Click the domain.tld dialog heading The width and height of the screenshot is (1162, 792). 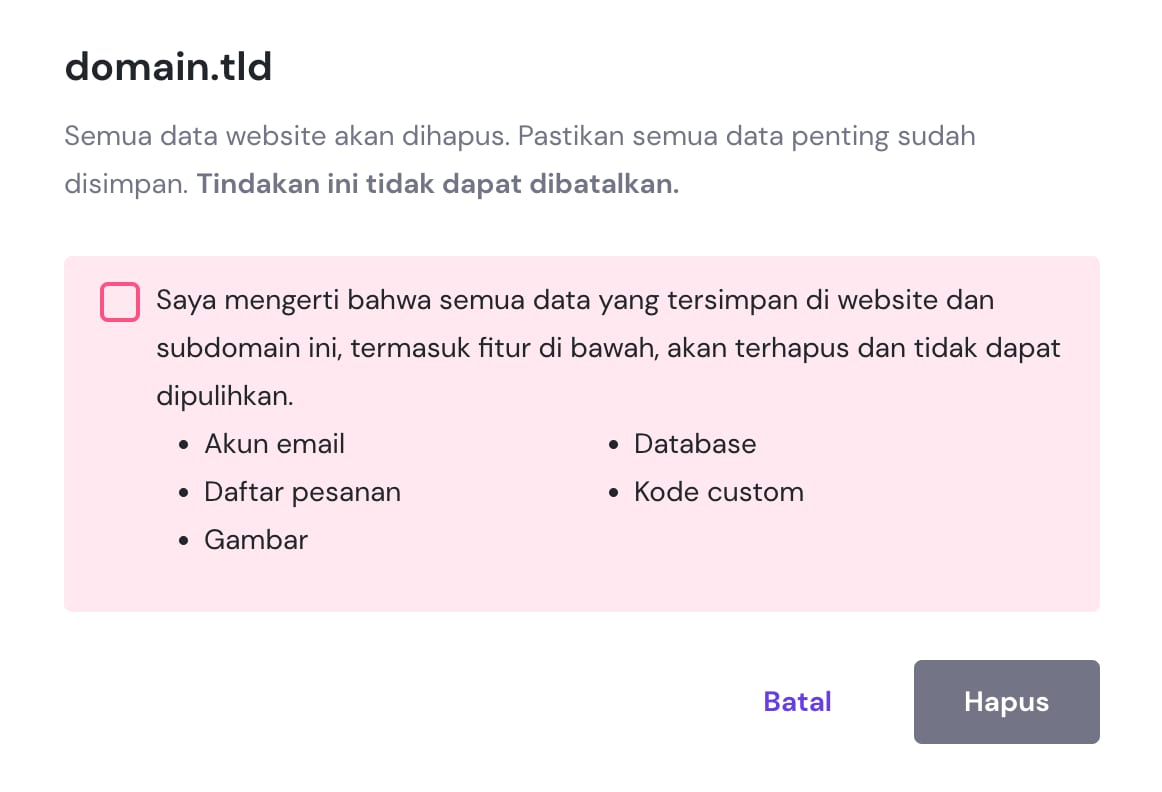point(168,68)
